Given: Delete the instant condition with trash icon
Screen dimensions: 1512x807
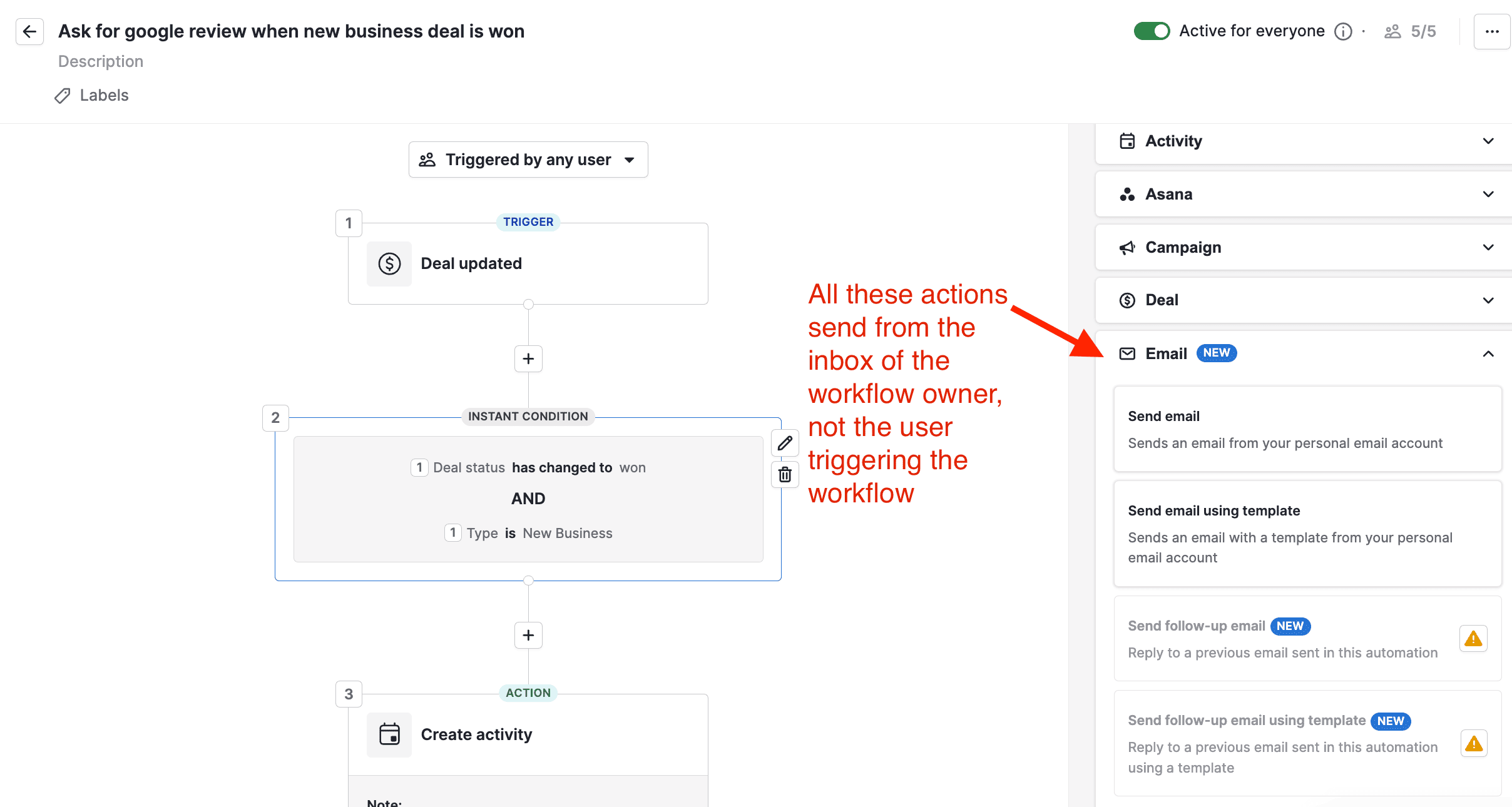Looking at the screenshot, I should click(x=785, y=474).
